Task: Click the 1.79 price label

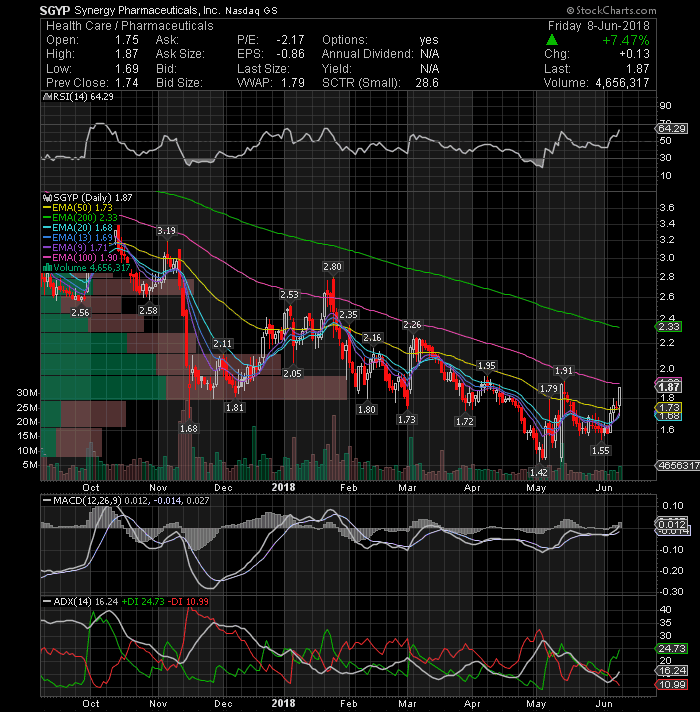Action: coord(548,389)
